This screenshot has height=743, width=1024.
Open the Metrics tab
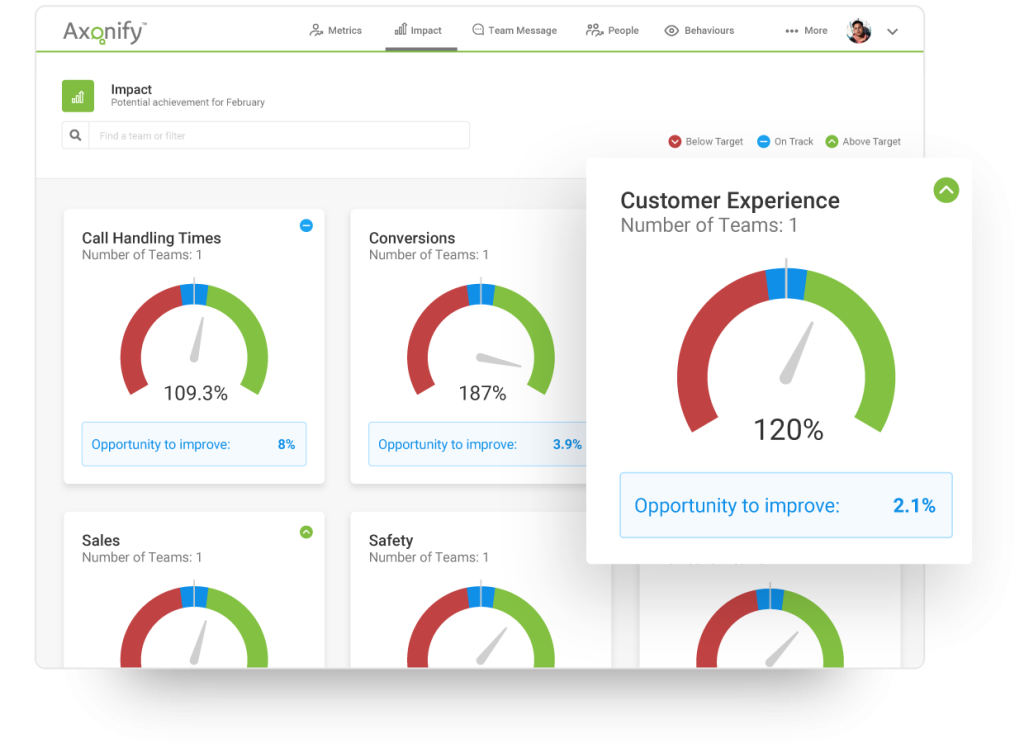click(x=336, y=31)
